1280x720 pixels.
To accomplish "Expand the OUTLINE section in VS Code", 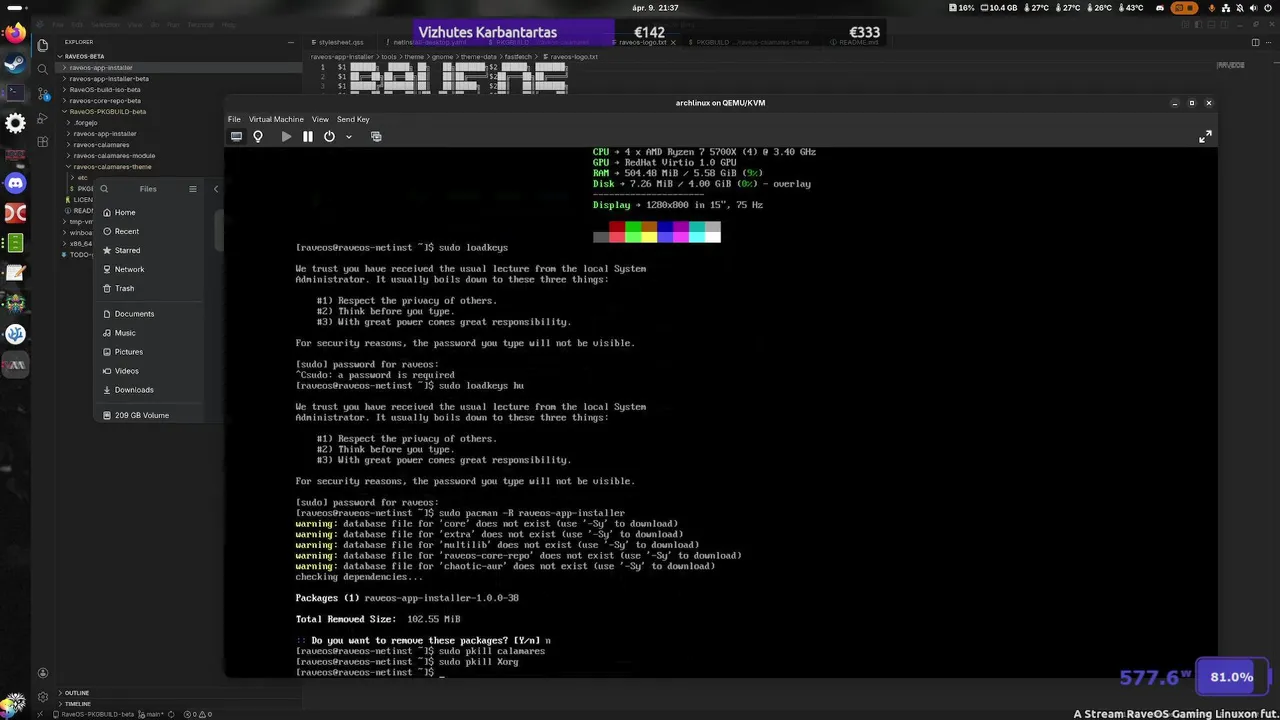I will [x=179, y=693].
